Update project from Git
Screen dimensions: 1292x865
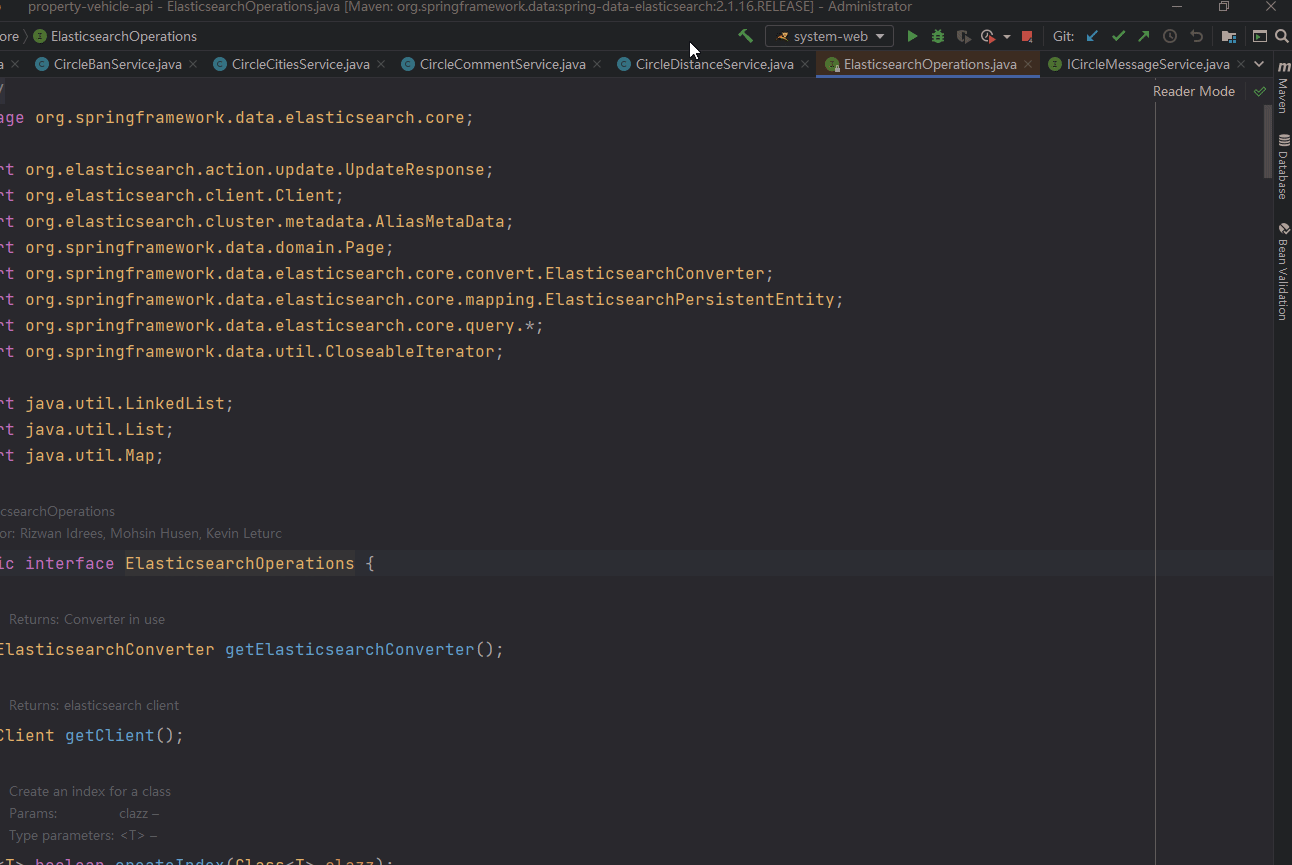(1092, 35)
